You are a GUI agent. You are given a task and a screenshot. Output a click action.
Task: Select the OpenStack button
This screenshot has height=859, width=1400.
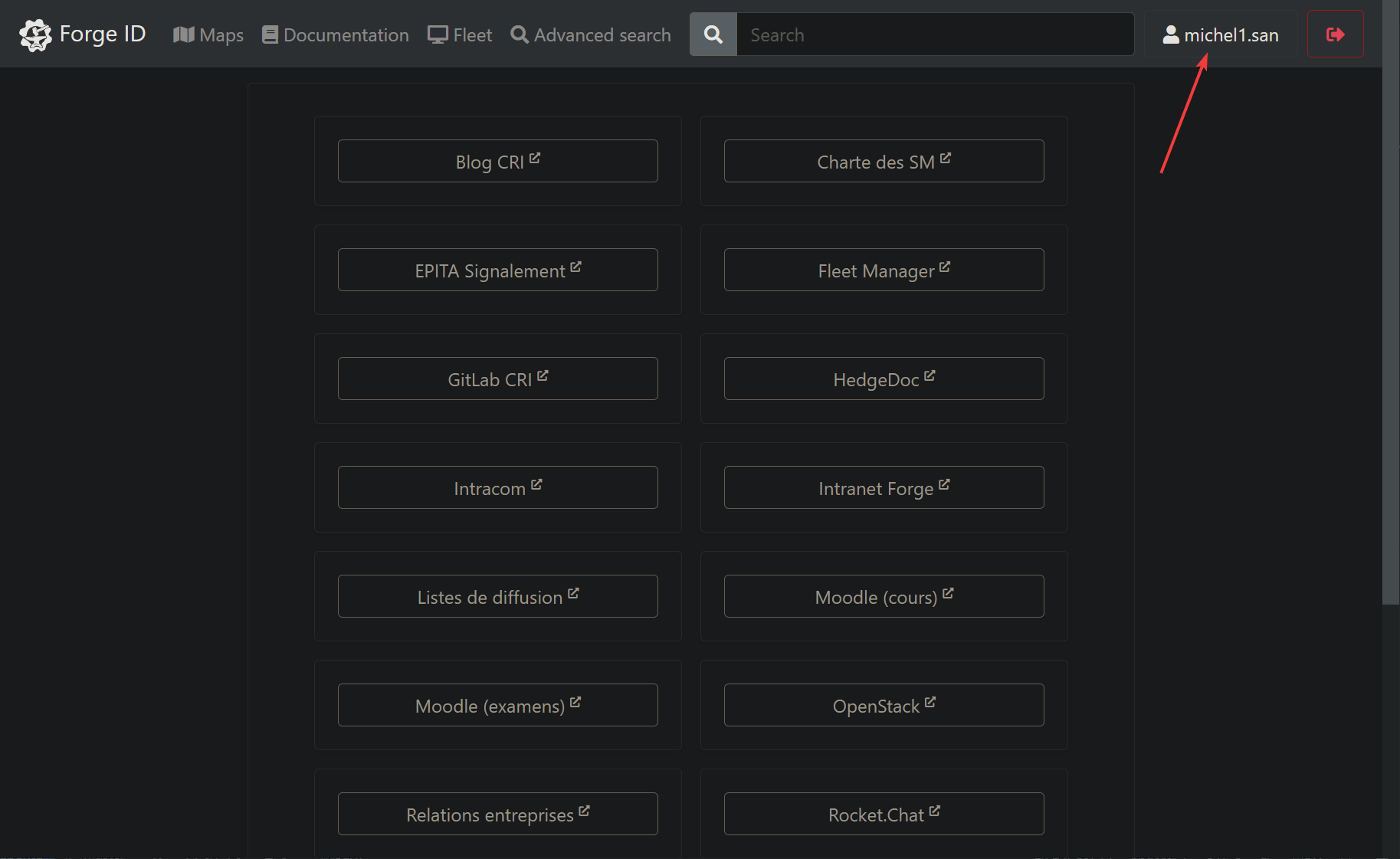pyautogui.click(x=884, y=705)
